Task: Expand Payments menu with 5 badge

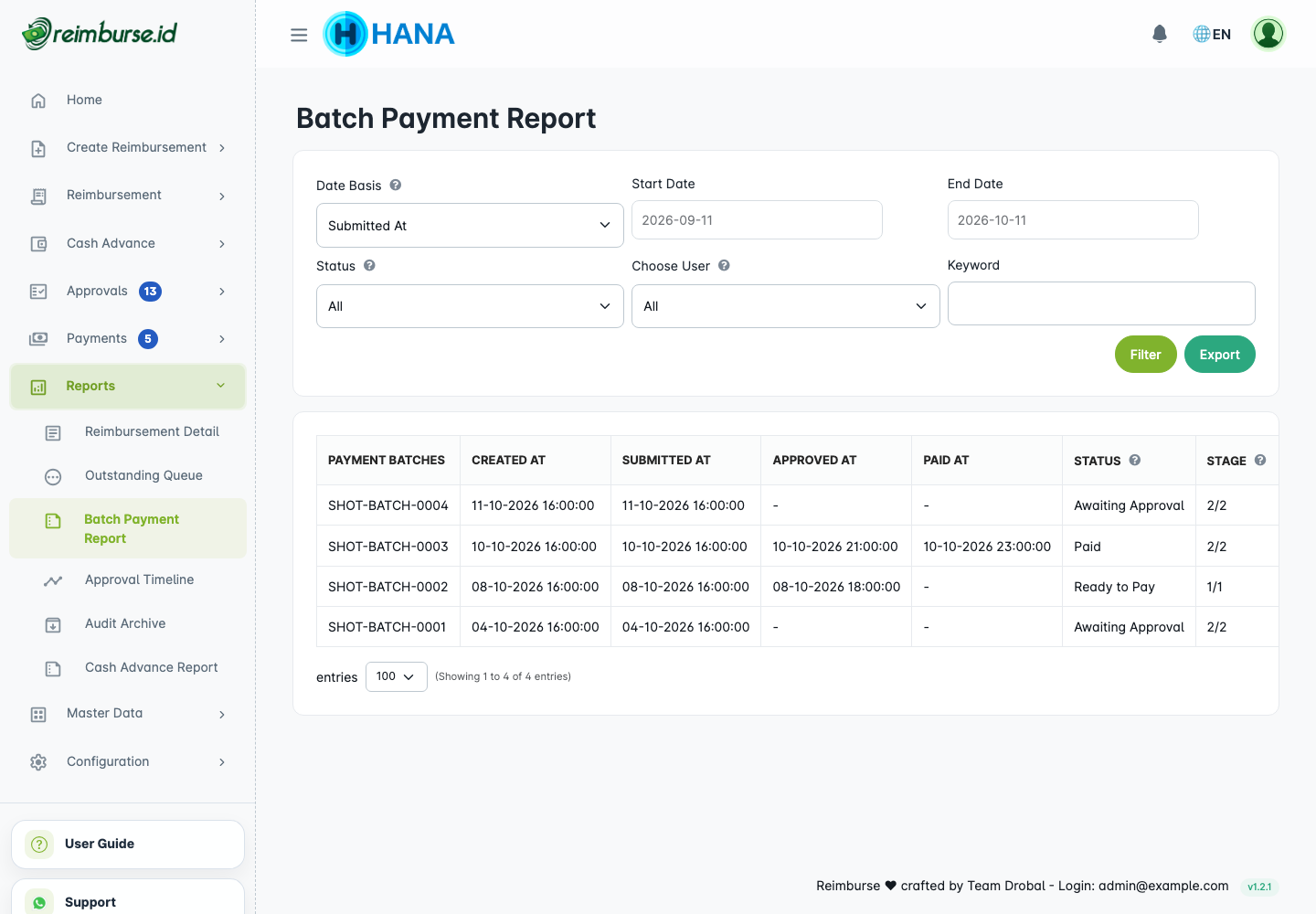Action: 128,338
